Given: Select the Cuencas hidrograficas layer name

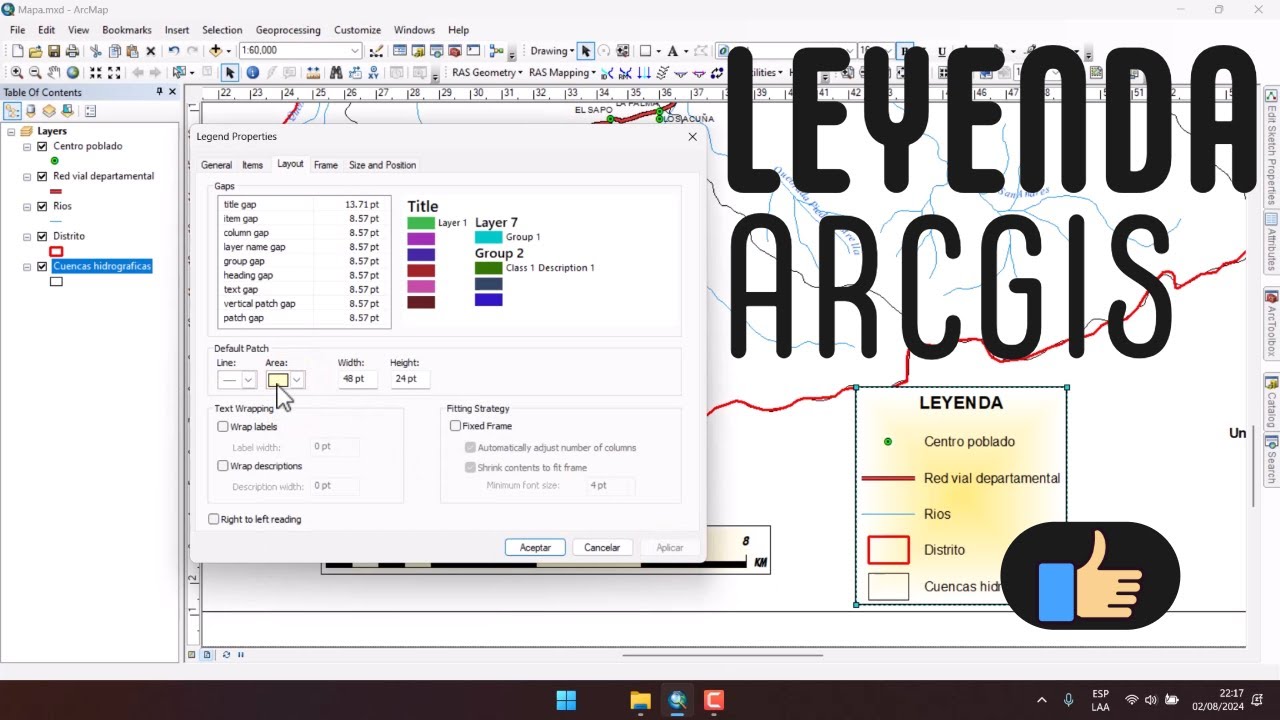Looking at the screenshot, I should click(x=102, y=267).
